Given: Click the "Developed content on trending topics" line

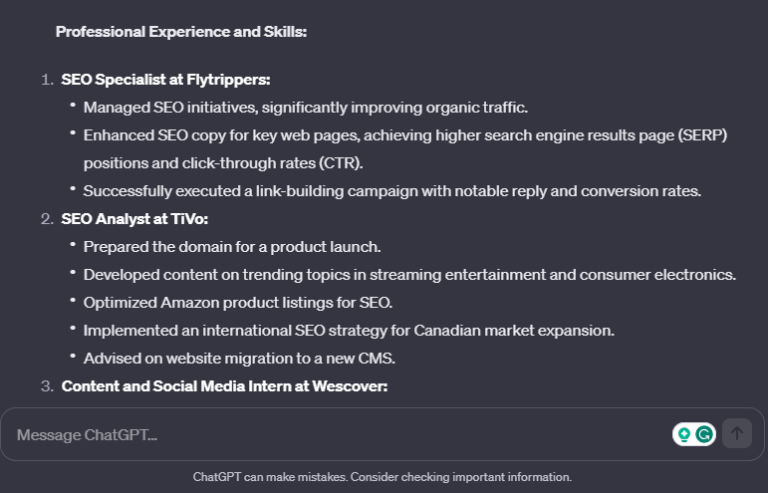Looking at the screenshot, I should coord(409,274).
